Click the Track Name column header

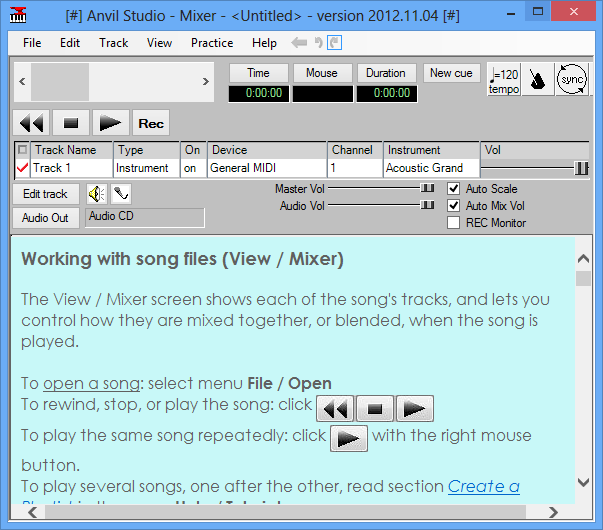click(72, 150)
